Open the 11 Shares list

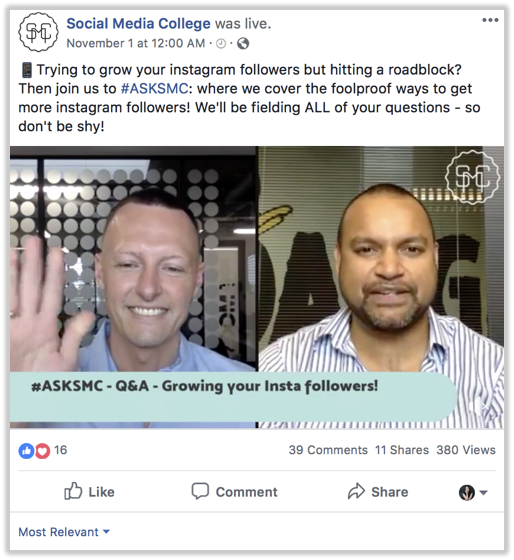401,450
